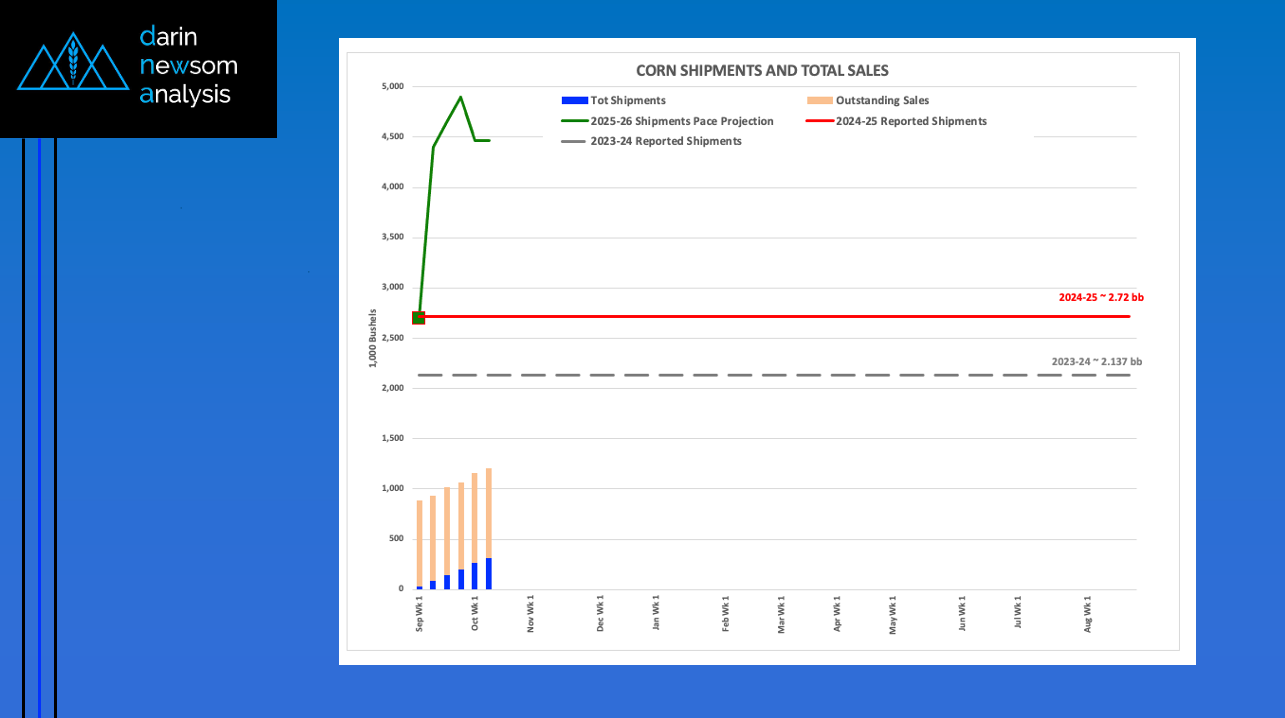Click the chart title Corn Shipments and Total Sales
This screenshot has width=1285, height=718.
click(762, 71)
